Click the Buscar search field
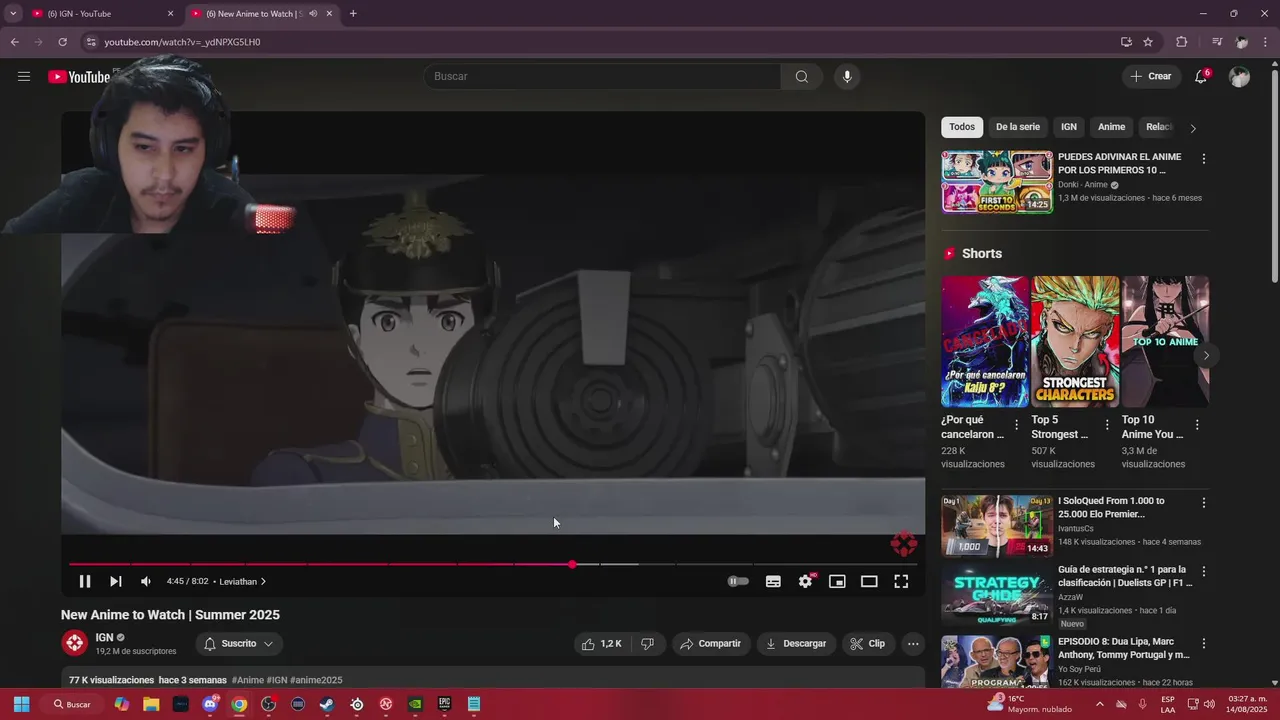Viewport: 1280px width, 720px height. click(603, 76)
